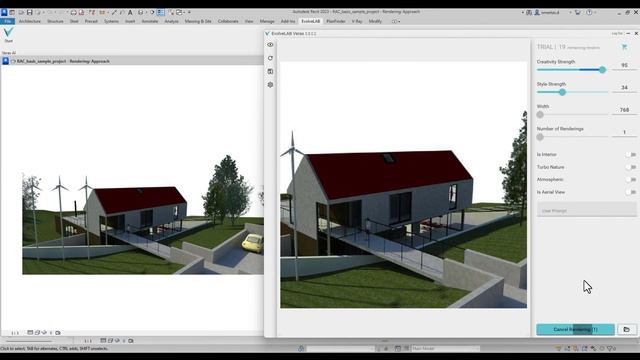The width and height of the screenshot is (640, 360).
Task: Click the User Prompt text field
Action: tap(586, 210)
